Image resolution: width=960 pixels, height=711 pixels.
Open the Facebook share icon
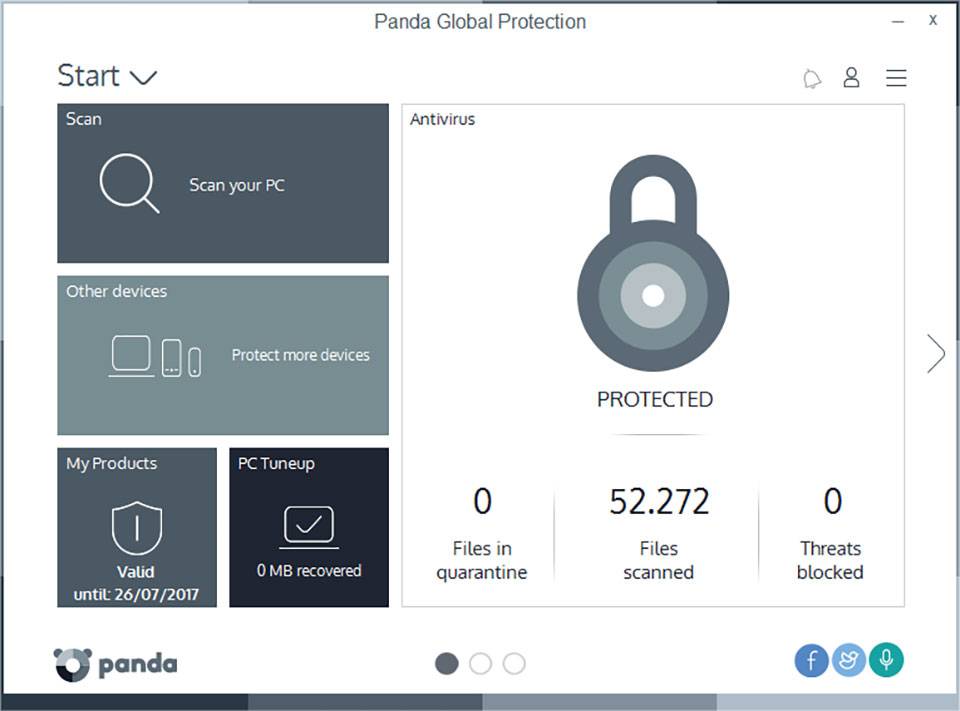pos(811,660)
